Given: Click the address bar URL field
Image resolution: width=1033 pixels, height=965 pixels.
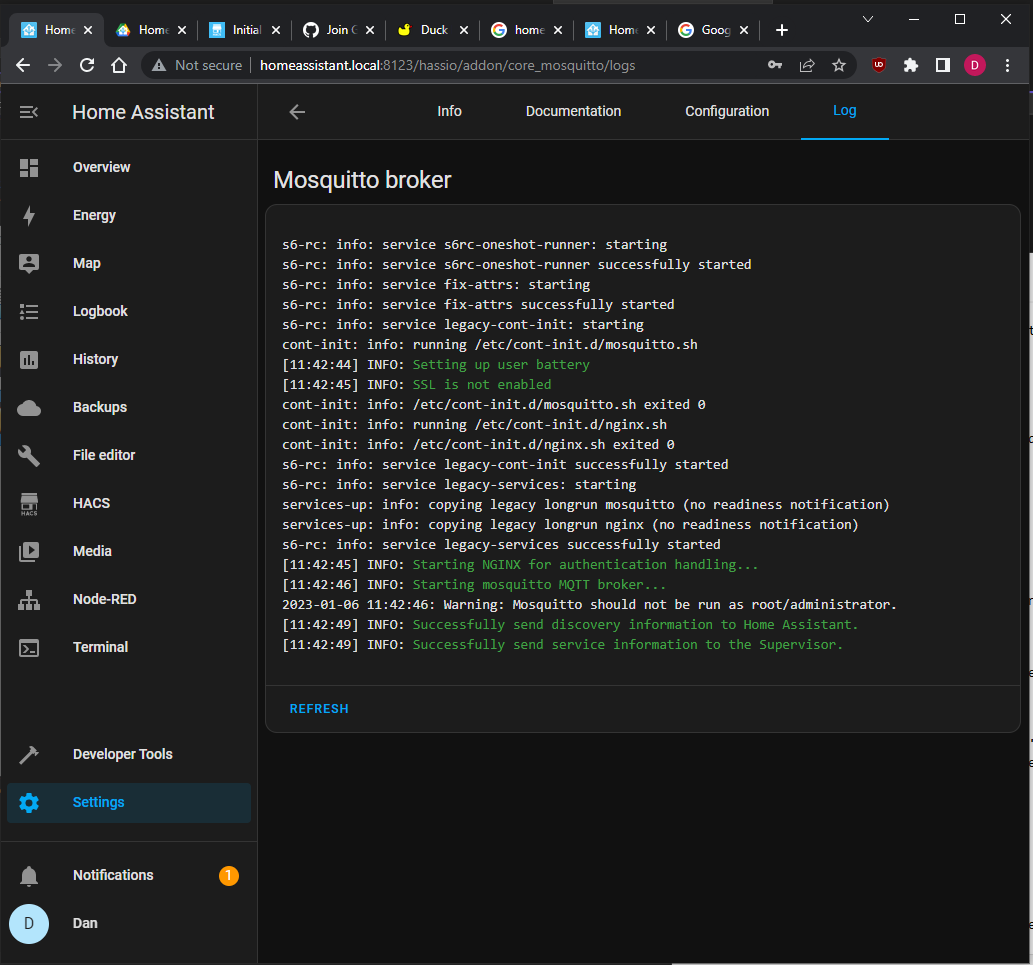Looking at the screenshot, I should point(447,65).
